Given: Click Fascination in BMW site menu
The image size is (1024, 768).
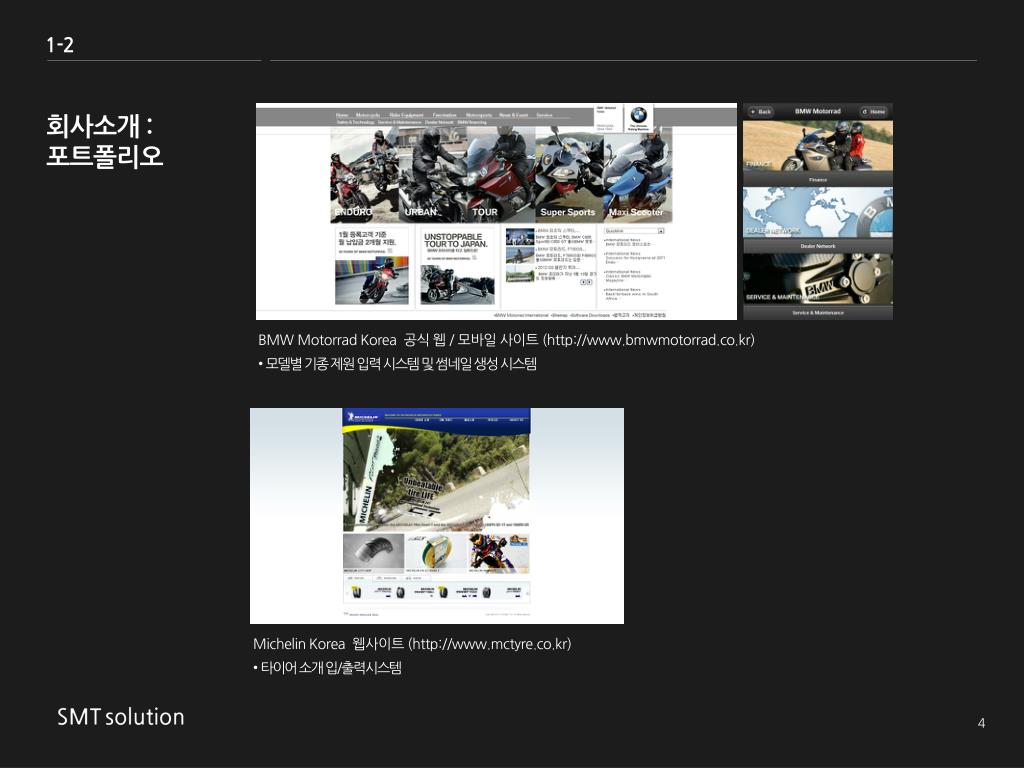Looking at the screenshot, I should pyautogui.click(x=445, y=115).
